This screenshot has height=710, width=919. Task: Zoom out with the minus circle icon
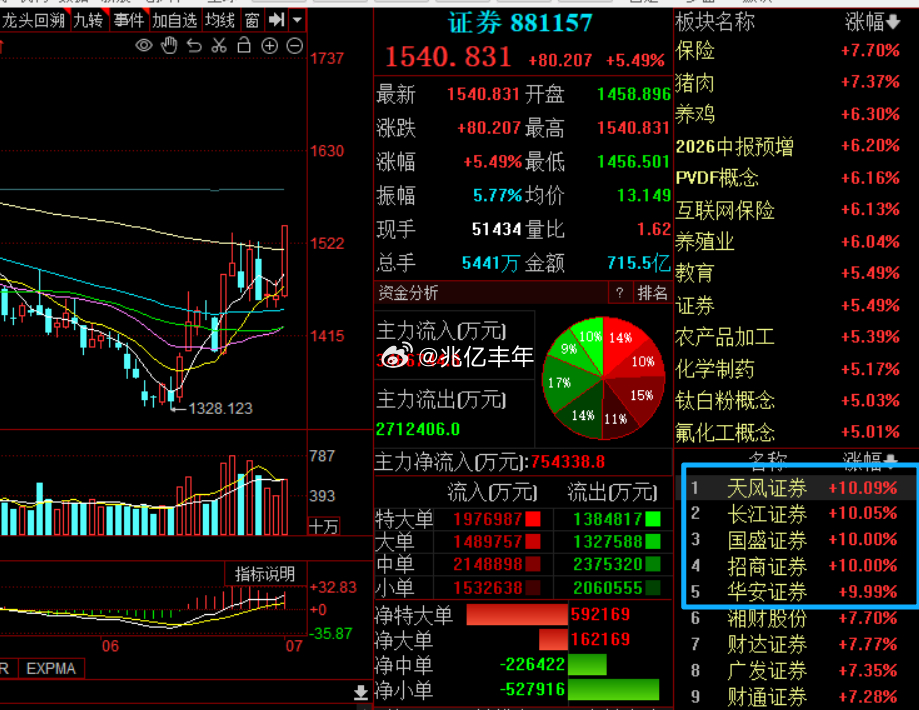(x=295, y=46)
